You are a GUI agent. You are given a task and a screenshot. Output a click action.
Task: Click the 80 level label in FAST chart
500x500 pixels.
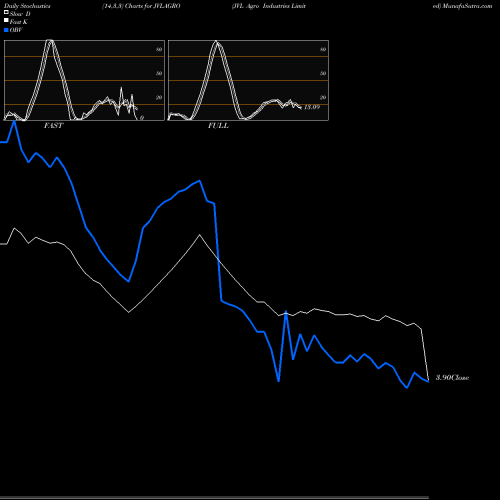(x=159, y=49)
